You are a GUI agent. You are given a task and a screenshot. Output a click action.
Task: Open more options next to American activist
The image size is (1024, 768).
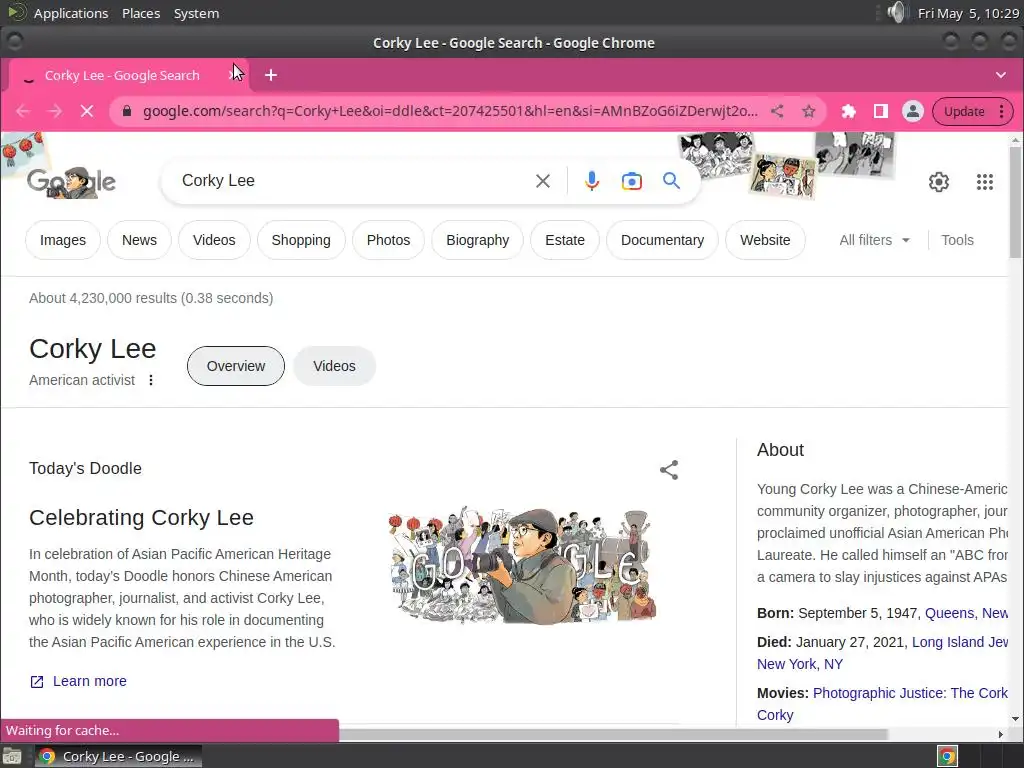click(151, 380)
